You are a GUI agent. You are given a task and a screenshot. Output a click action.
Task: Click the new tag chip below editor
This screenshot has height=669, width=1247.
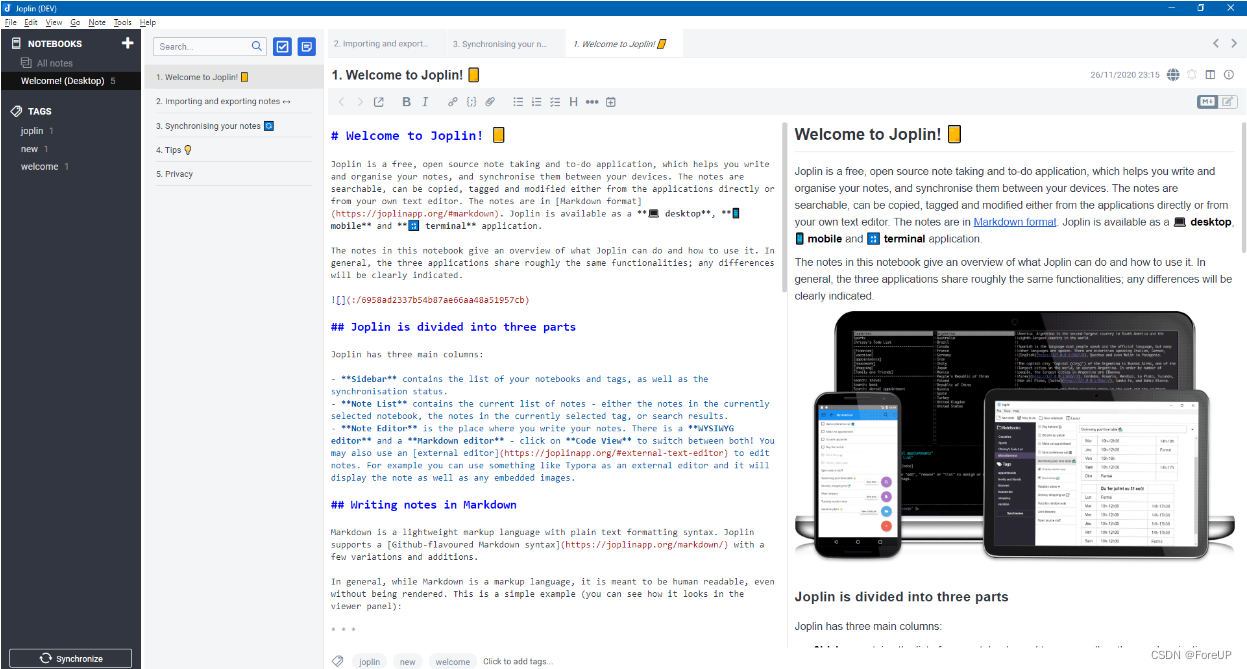tap(407, 661)
